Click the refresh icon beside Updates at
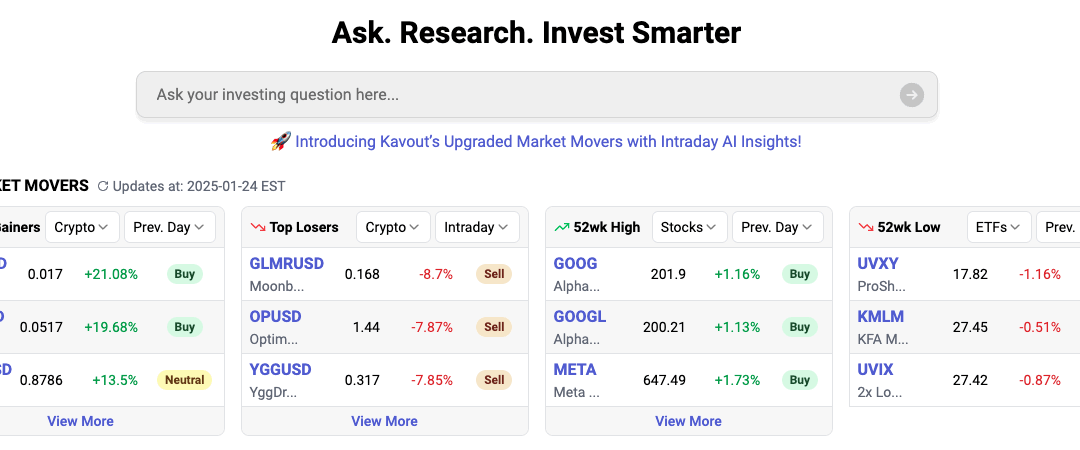1080x450 pixels. coord(102,186)
